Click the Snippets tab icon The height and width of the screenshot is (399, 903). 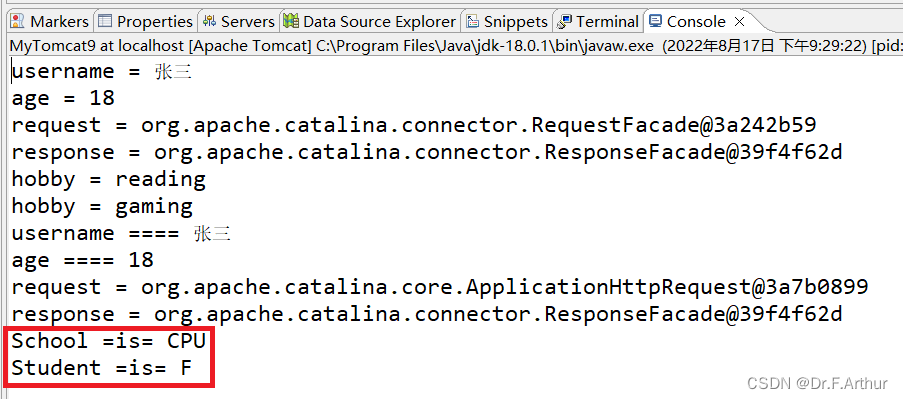click(x=473, y=21)
